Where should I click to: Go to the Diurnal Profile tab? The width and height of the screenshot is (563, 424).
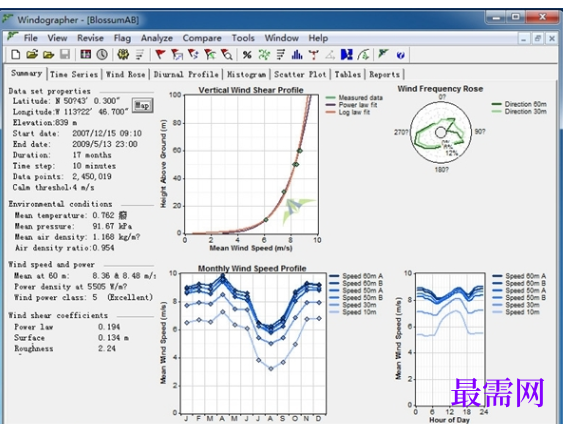(186, 74)
